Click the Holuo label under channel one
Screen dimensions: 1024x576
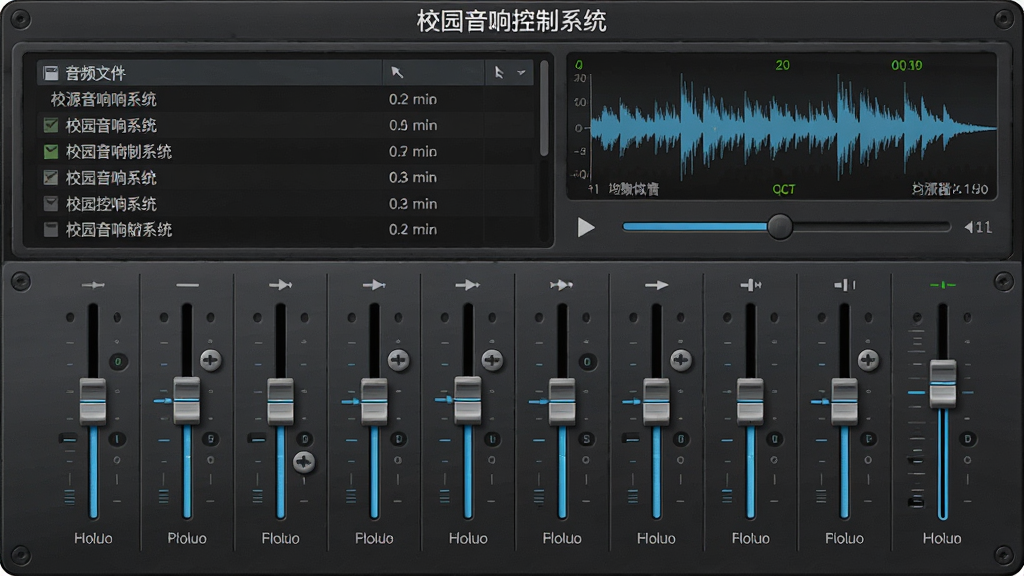tap(93, 538)
